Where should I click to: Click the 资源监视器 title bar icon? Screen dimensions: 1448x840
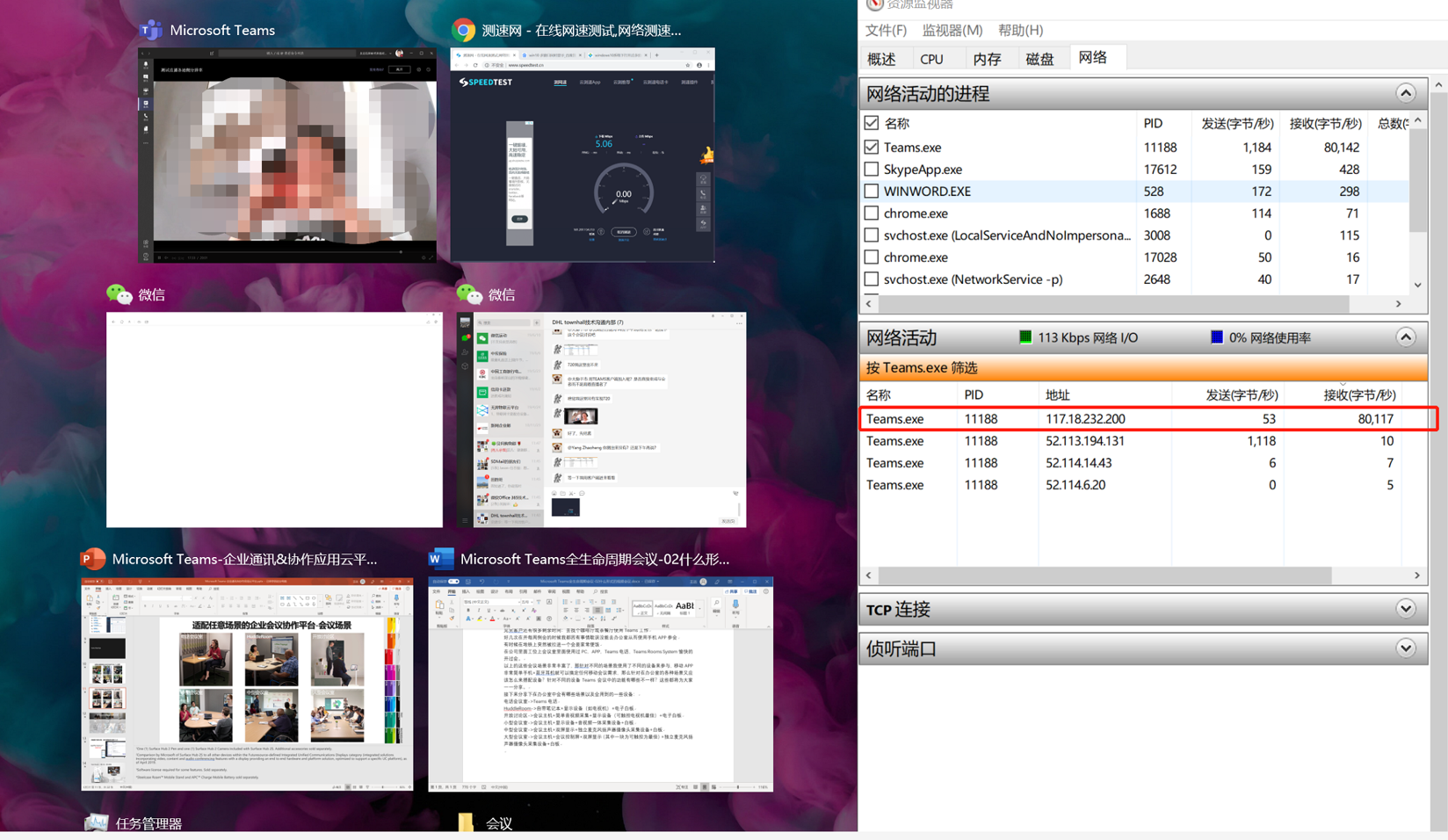pyautogui.click(x=874, y=4)
